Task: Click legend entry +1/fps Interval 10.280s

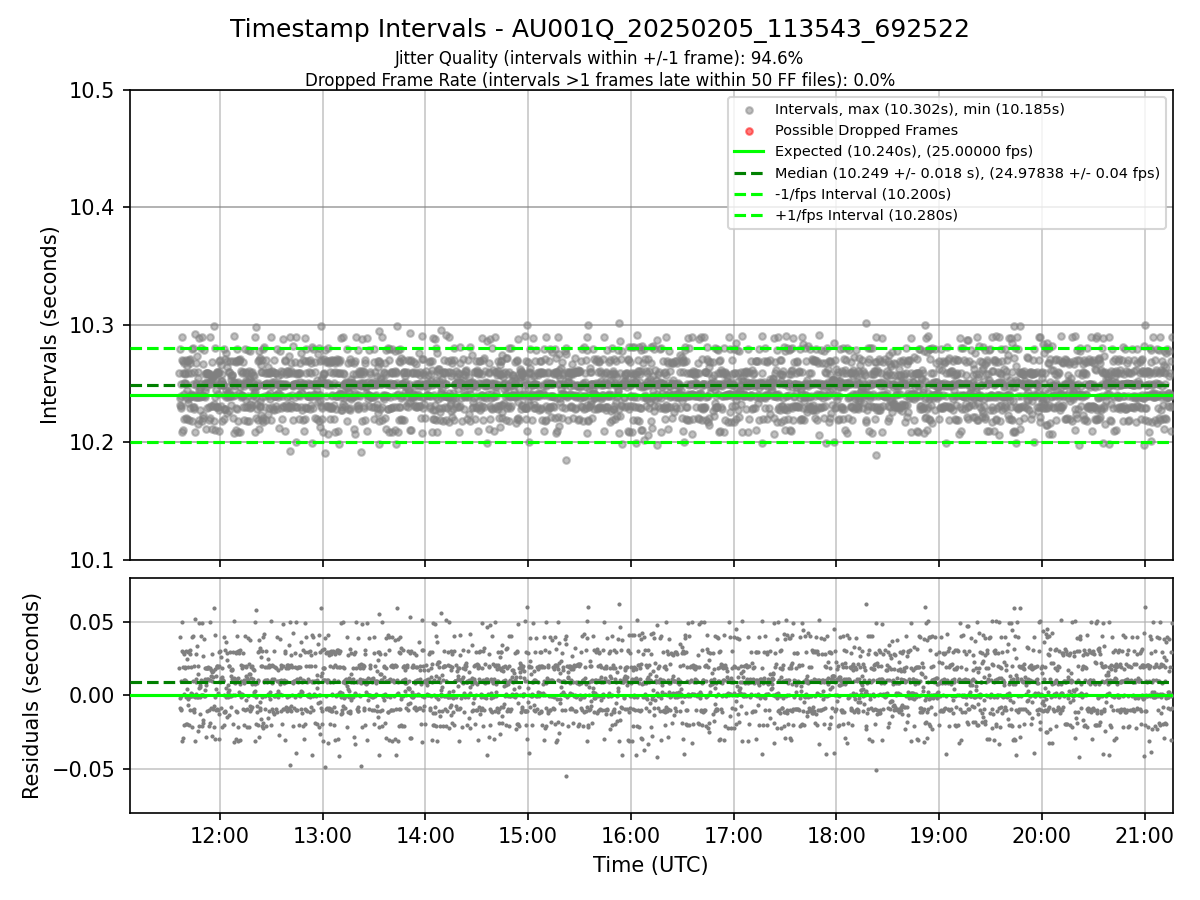Action: [x=866, y=215]
